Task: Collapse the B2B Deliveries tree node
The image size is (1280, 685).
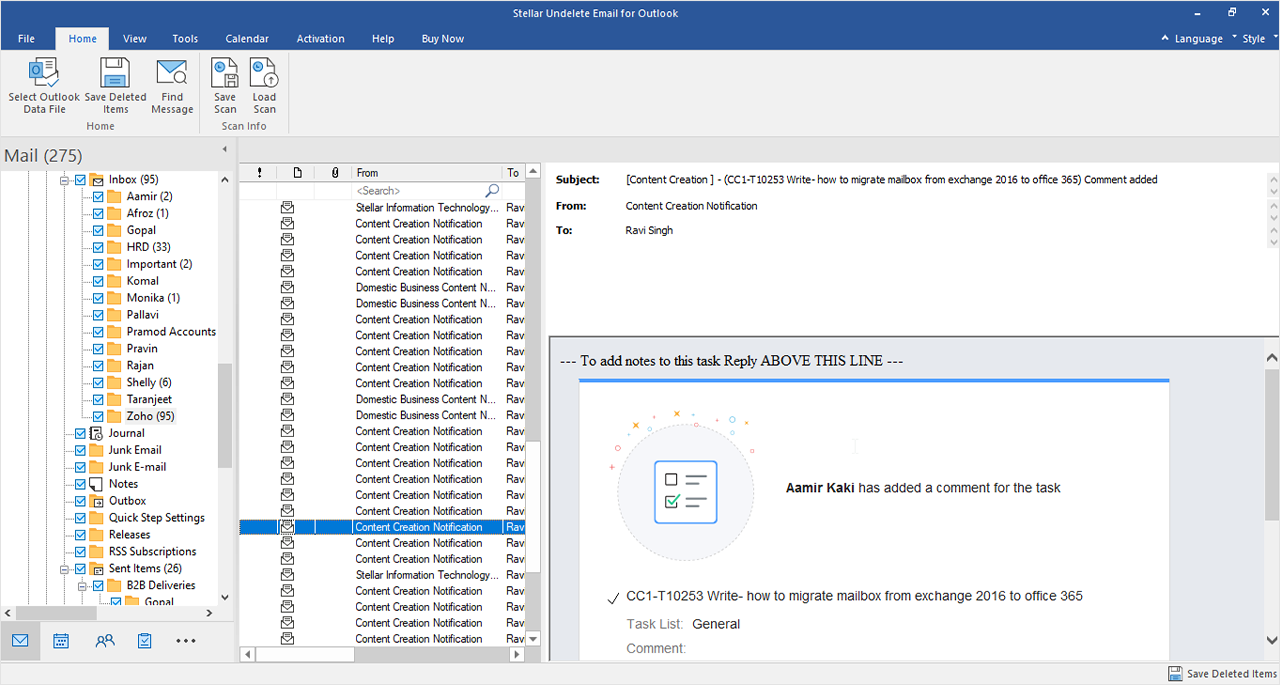Action: tap(83, 585)
